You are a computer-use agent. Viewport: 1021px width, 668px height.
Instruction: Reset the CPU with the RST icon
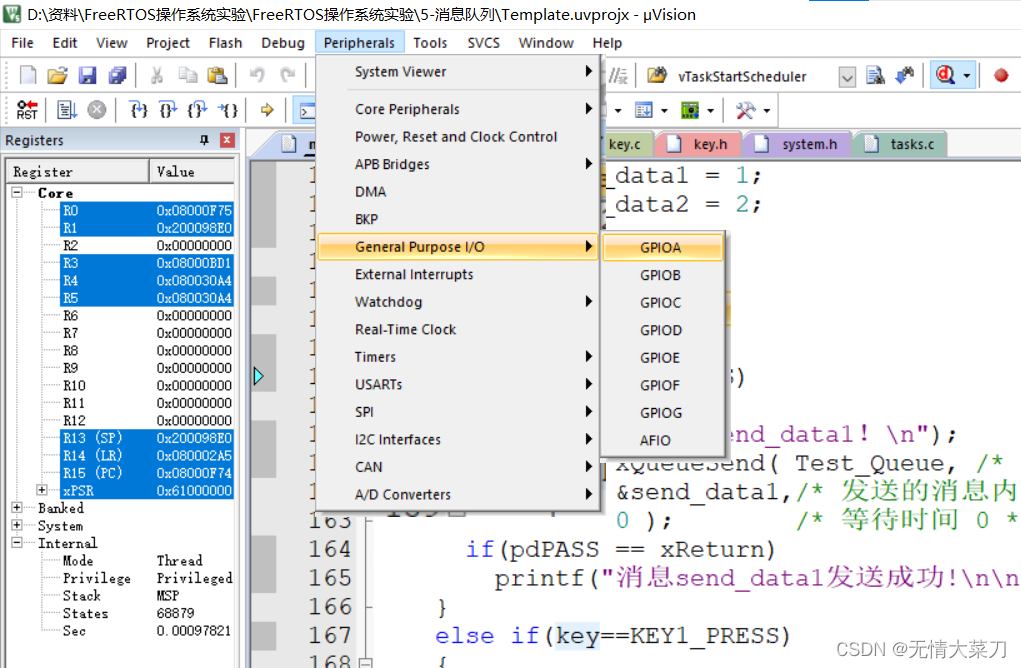click(x=27, y=109)
